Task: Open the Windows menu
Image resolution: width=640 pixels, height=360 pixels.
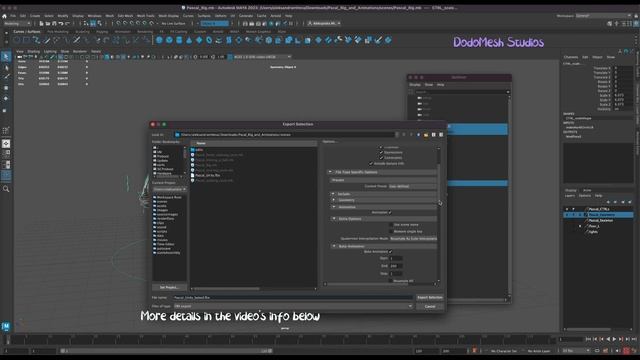Action: point(95,16)
